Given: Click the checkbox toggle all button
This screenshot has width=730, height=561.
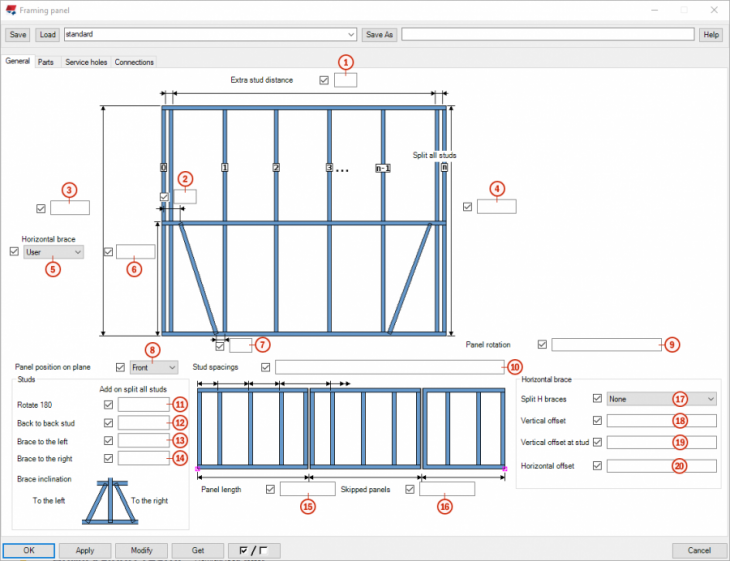Looking at the screenshot, I should coord(254,551).
